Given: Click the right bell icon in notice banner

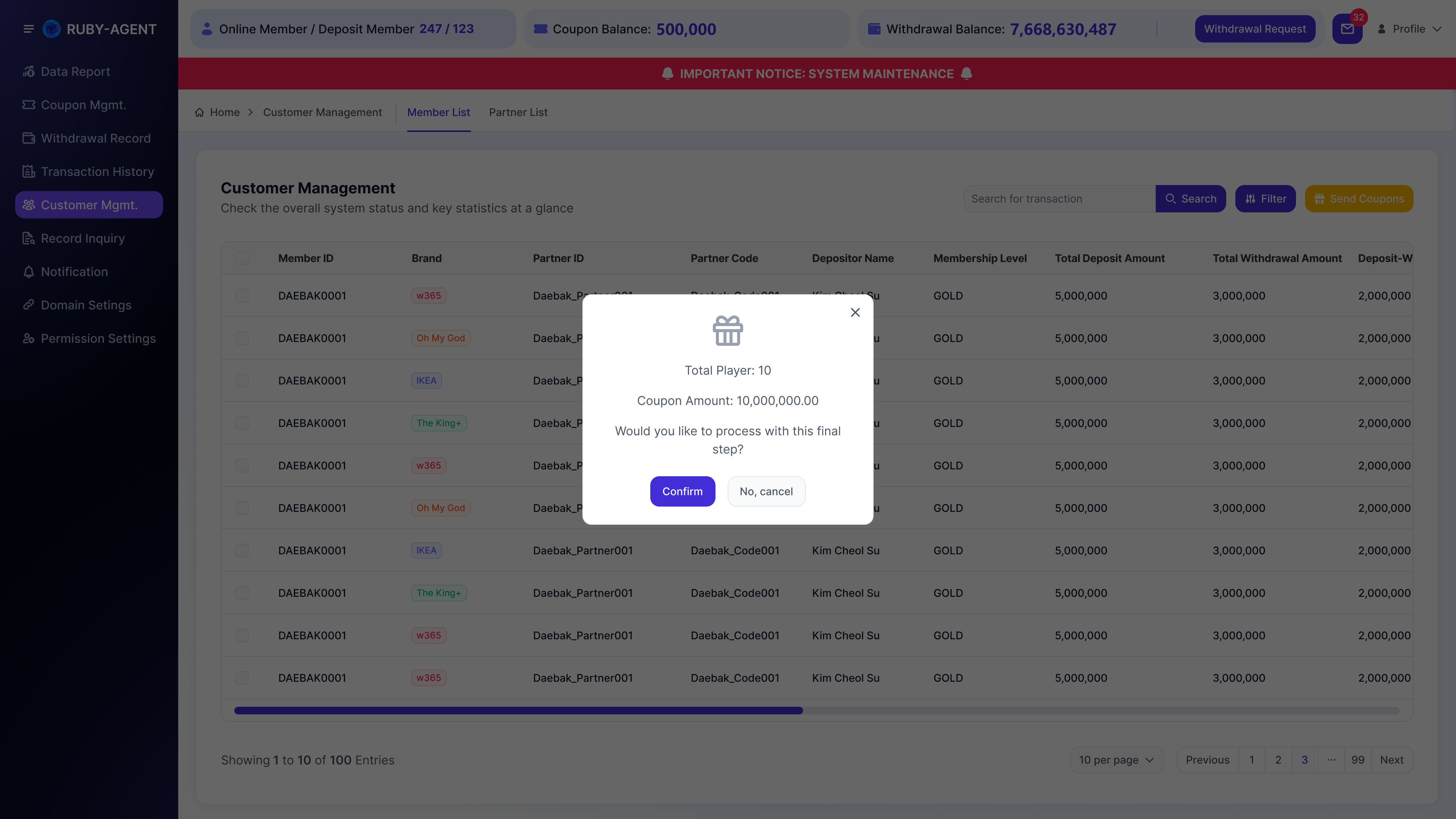Looking at the screenshot, I should 966,74.
